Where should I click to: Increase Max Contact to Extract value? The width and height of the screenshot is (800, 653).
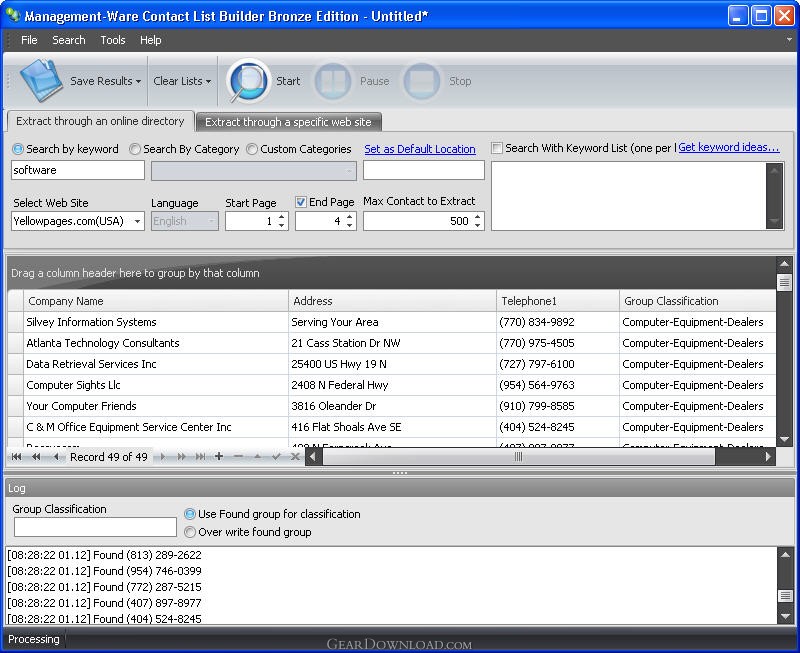tap(478, 217)
